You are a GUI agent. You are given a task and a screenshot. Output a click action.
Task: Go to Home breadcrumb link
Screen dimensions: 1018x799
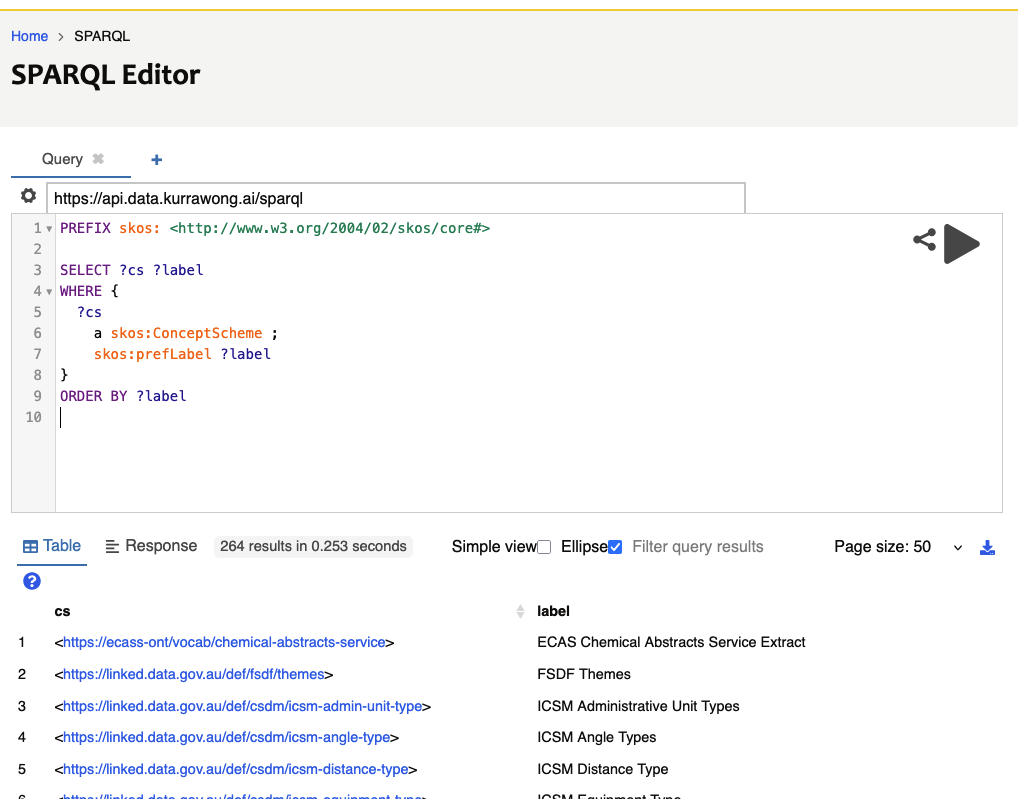point(29,36)
